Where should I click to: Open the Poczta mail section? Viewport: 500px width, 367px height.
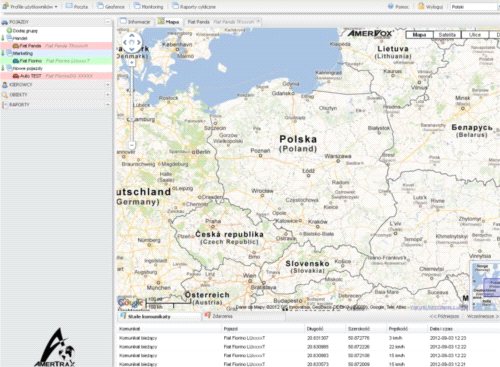click(x=77, y=6)
